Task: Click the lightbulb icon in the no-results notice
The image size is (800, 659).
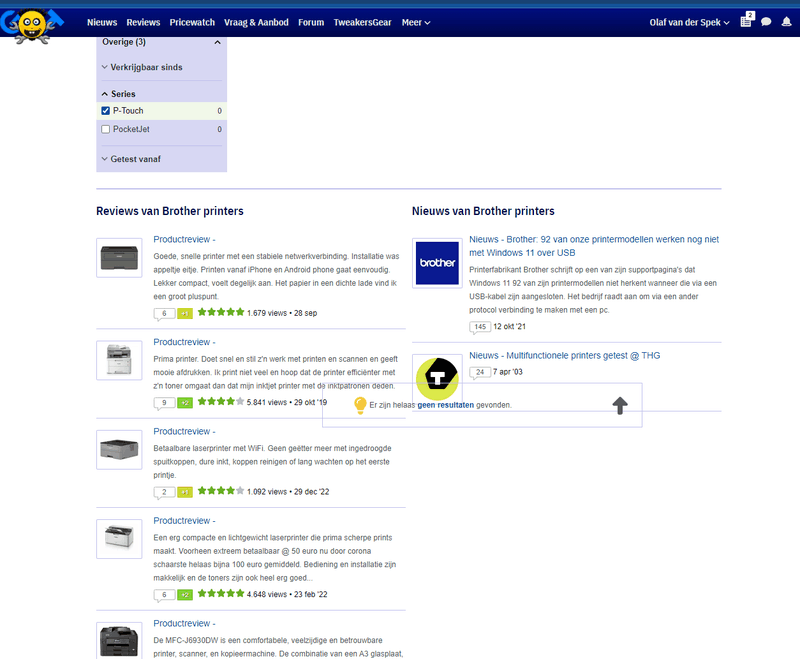Action: tap(360, 405)
